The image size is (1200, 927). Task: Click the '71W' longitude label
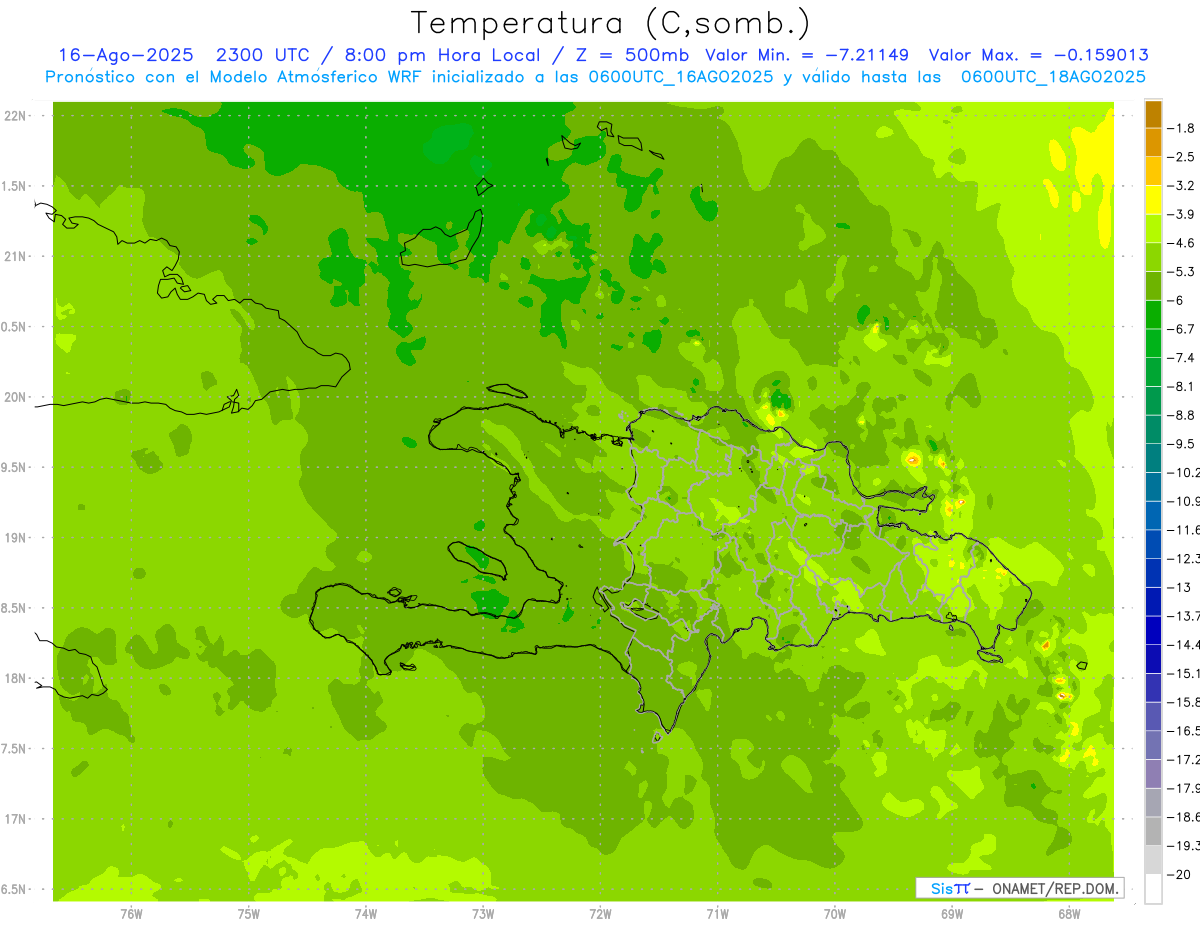717,913
